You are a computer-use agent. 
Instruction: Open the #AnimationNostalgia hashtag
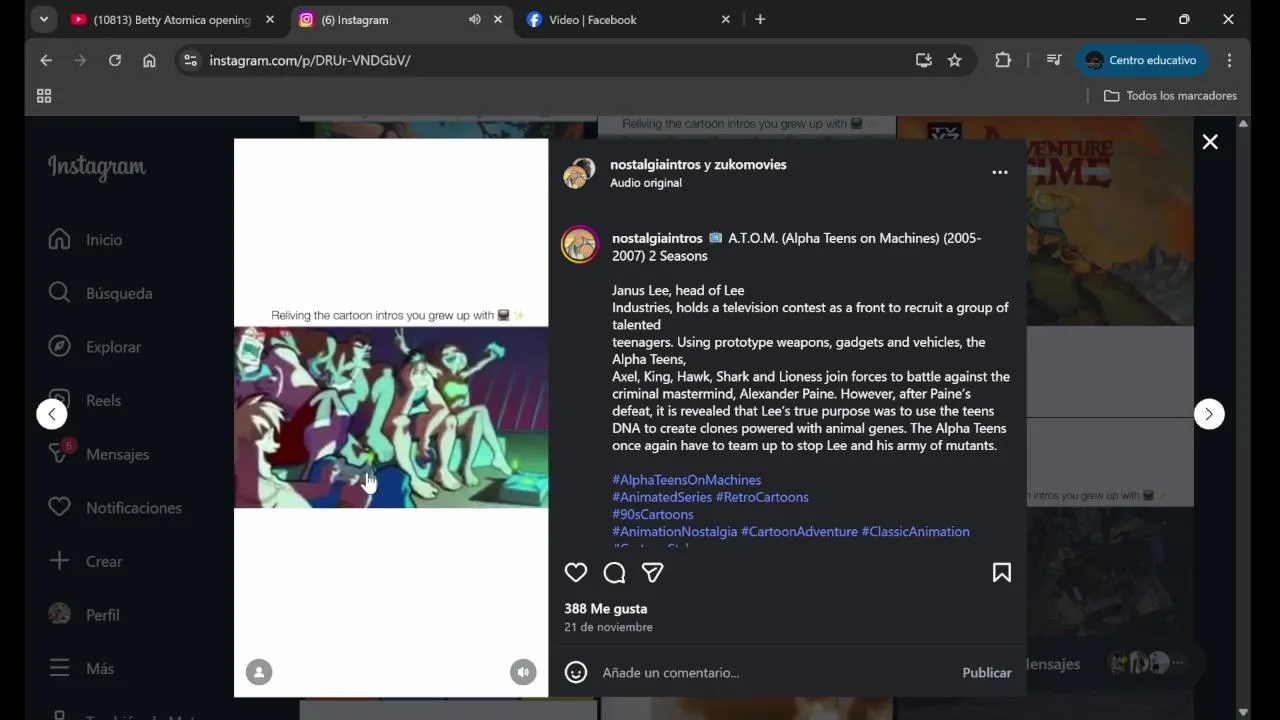675,531
